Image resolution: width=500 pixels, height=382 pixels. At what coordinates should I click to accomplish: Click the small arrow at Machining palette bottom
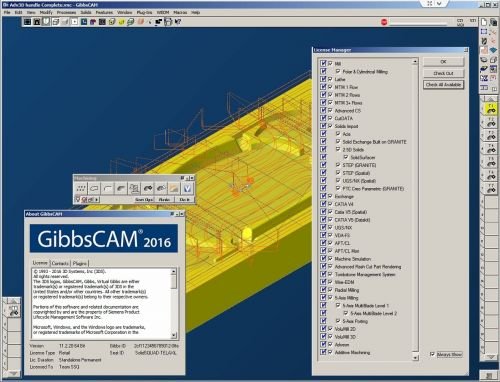(97, 200)
